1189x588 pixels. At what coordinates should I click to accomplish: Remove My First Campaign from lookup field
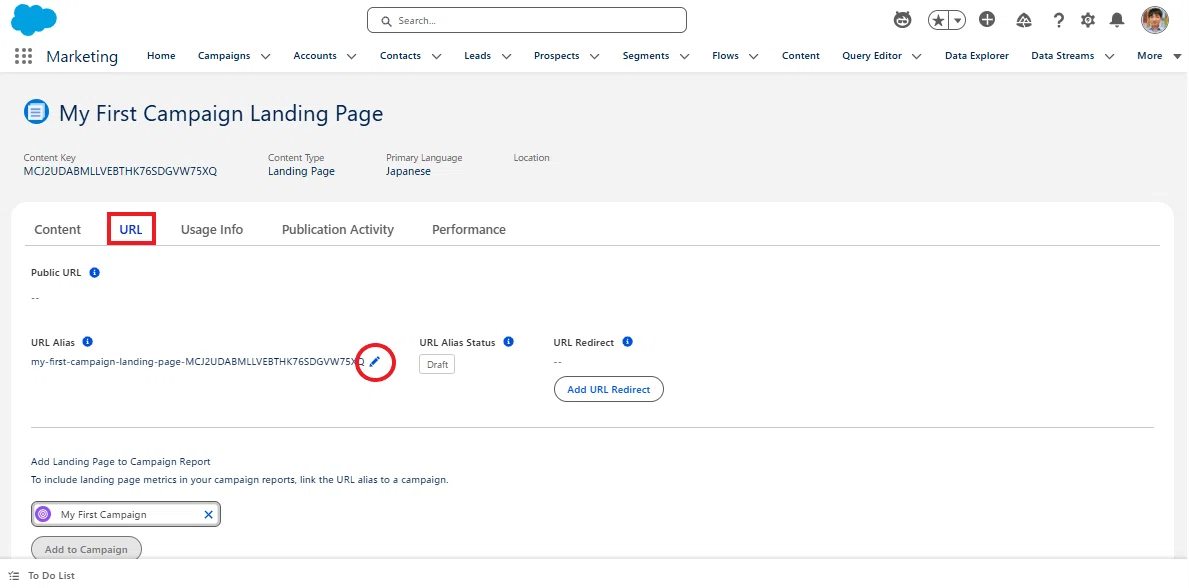[x=209, y=514]
